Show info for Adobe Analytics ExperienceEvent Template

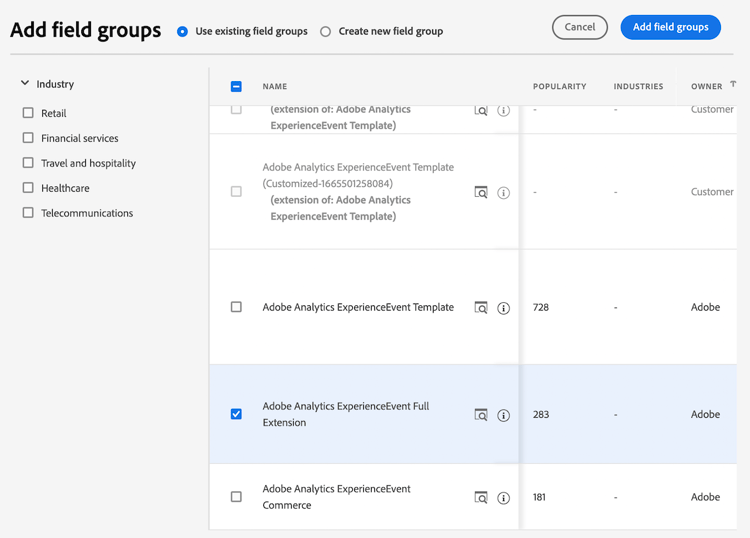tap(504, 308)
